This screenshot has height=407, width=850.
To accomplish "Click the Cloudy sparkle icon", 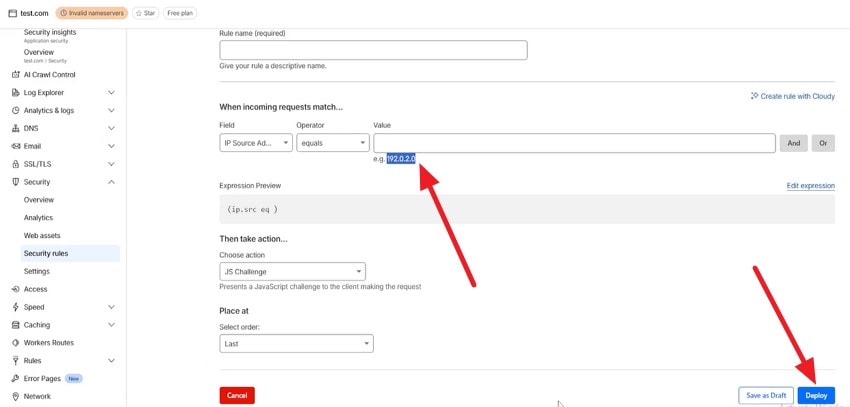I will tap(754, 96).
